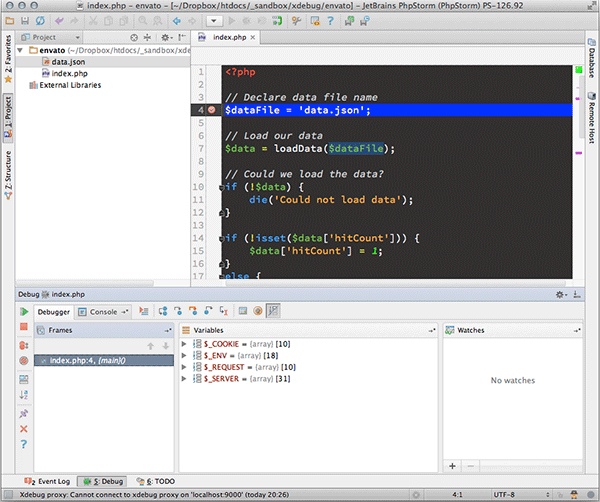Viewport: 600px width, 502px height.
Task: Collapse all in Project panel
Action: 147,37
